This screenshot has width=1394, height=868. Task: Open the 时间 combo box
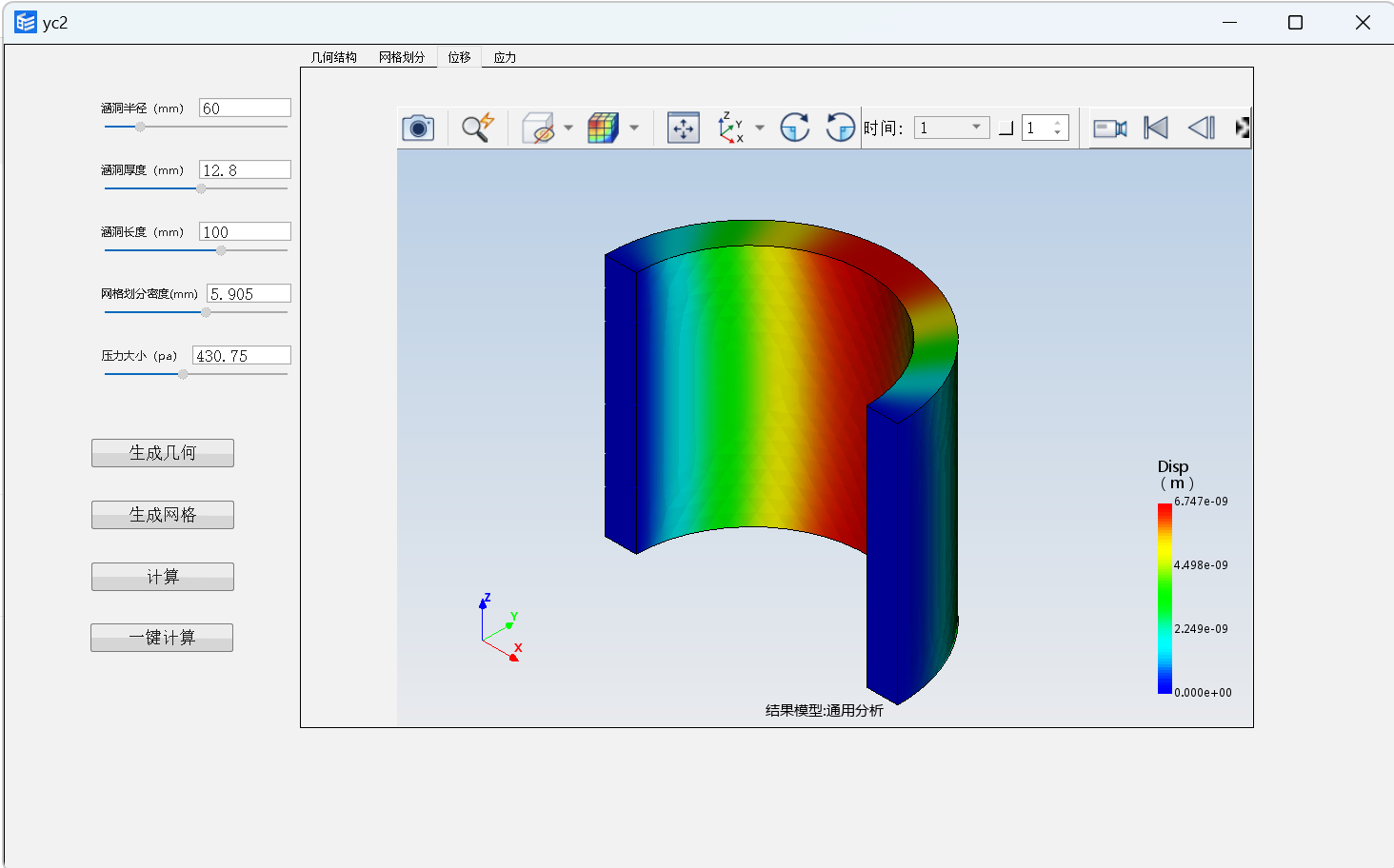click(x=951, y=128)
